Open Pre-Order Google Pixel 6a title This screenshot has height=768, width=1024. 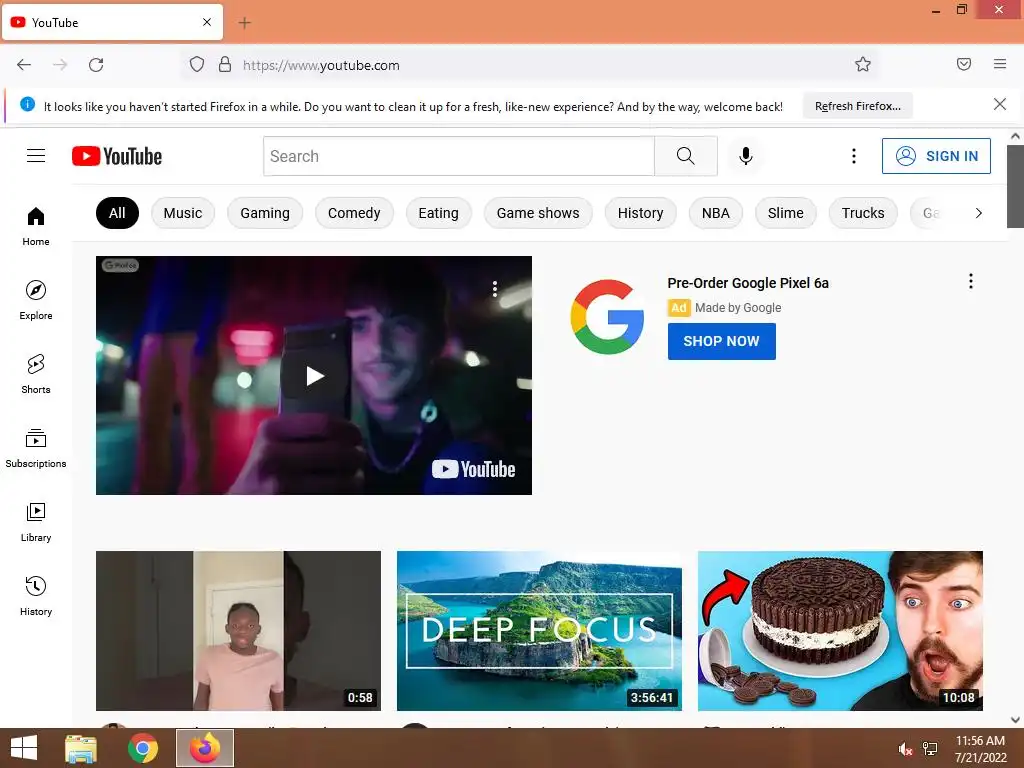coord(748,283)
